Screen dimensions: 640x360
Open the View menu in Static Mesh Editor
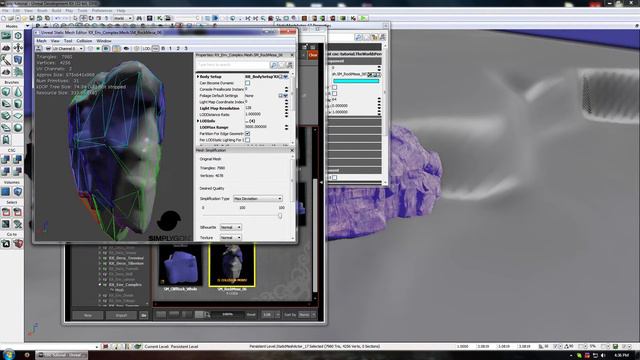[x=55, y=41]
